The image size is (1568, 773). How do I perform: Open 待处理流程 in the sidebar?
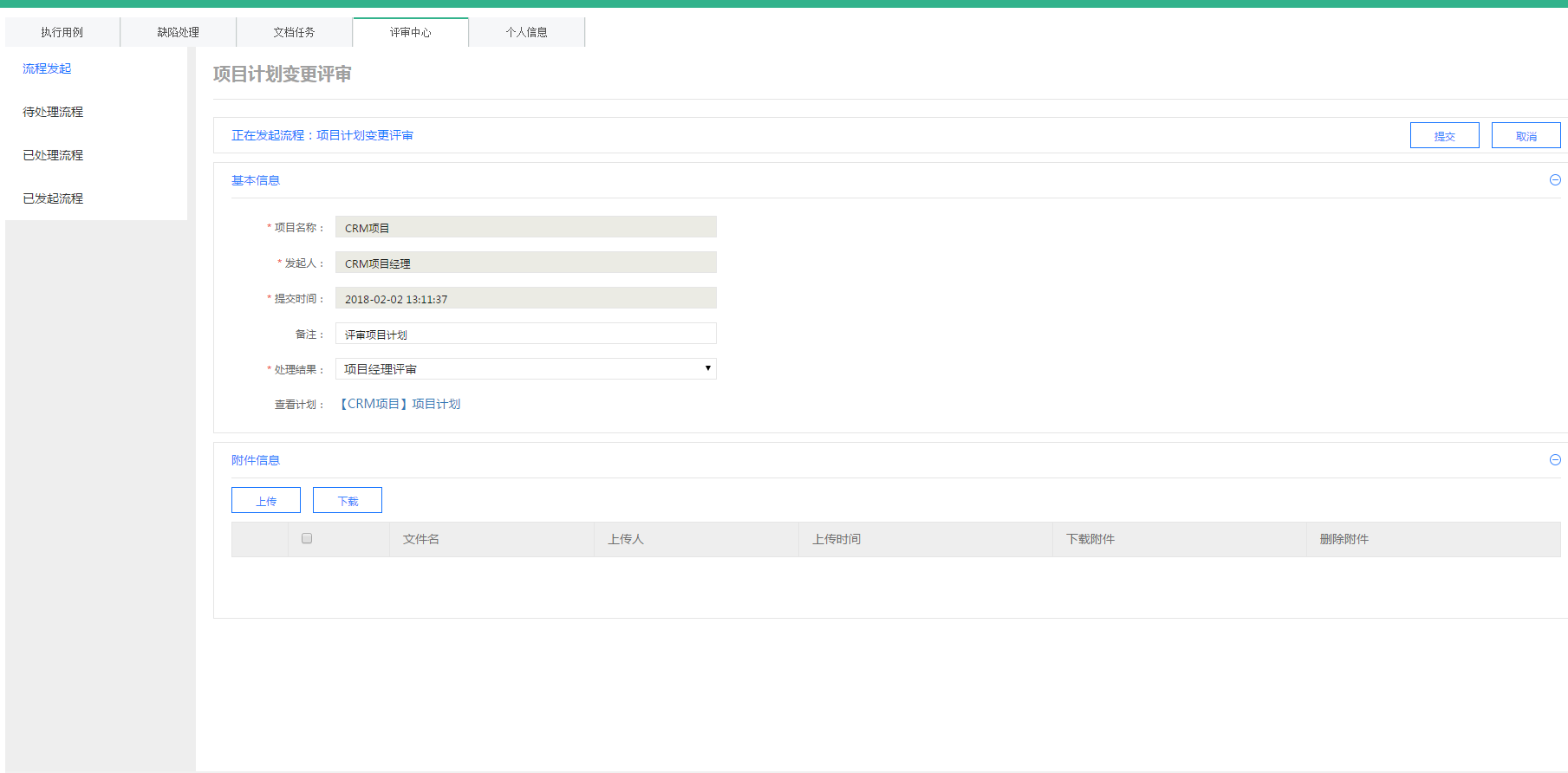(x=53, y=112)
